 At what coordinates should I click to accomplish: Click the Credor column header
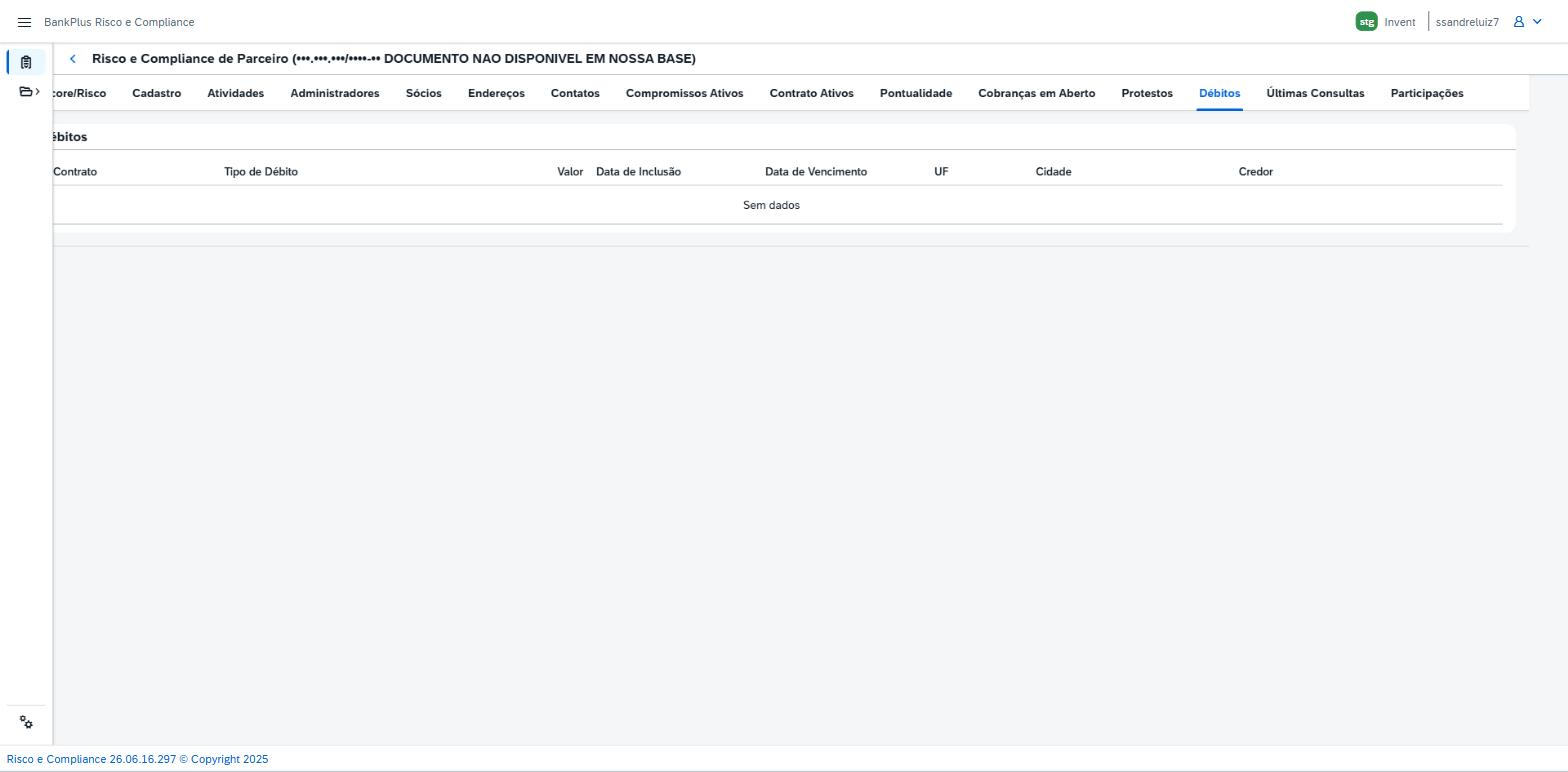click(x=1256, y=172)
